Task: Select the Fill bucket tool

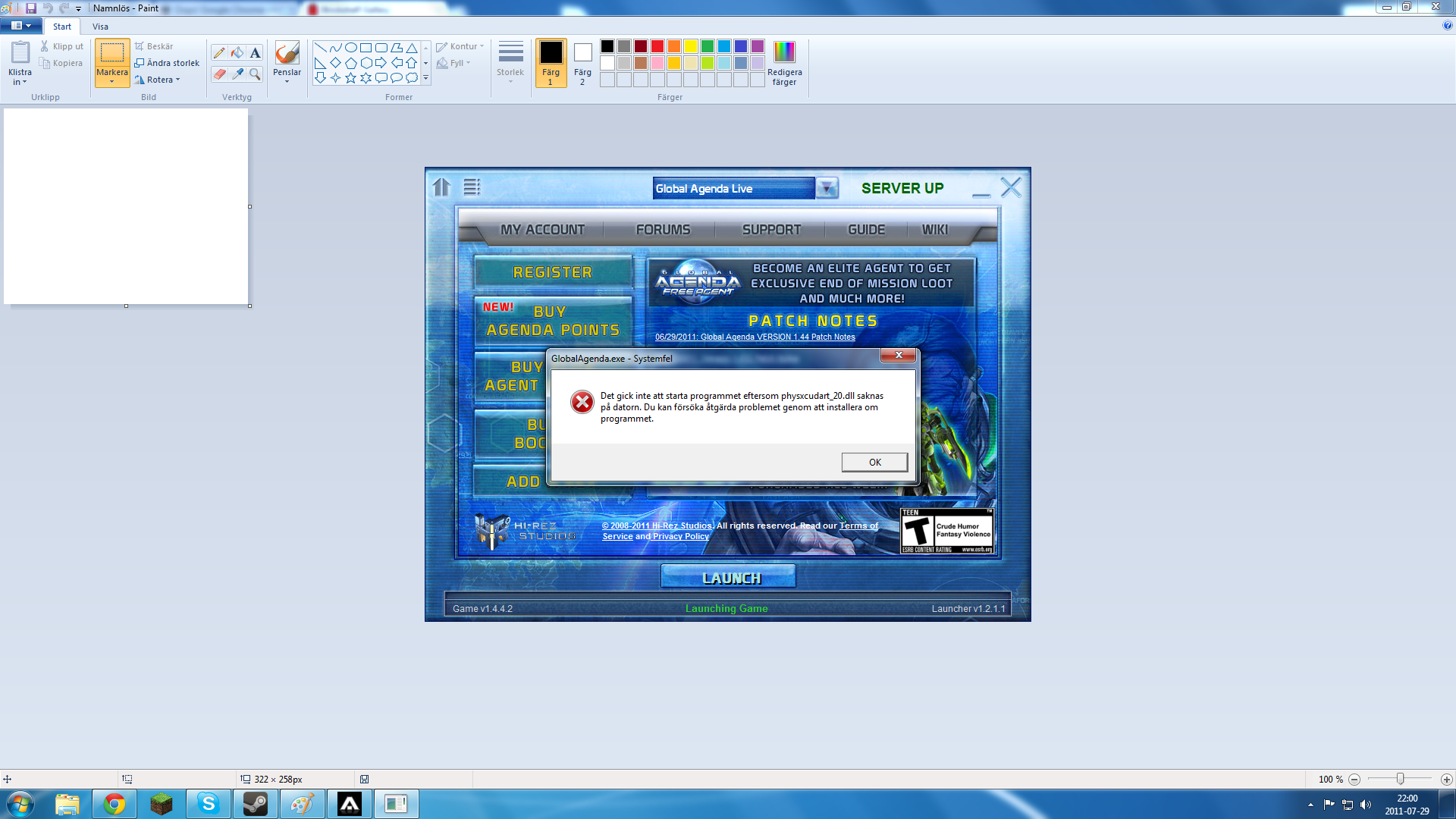Action: click(x=237, y=53)
